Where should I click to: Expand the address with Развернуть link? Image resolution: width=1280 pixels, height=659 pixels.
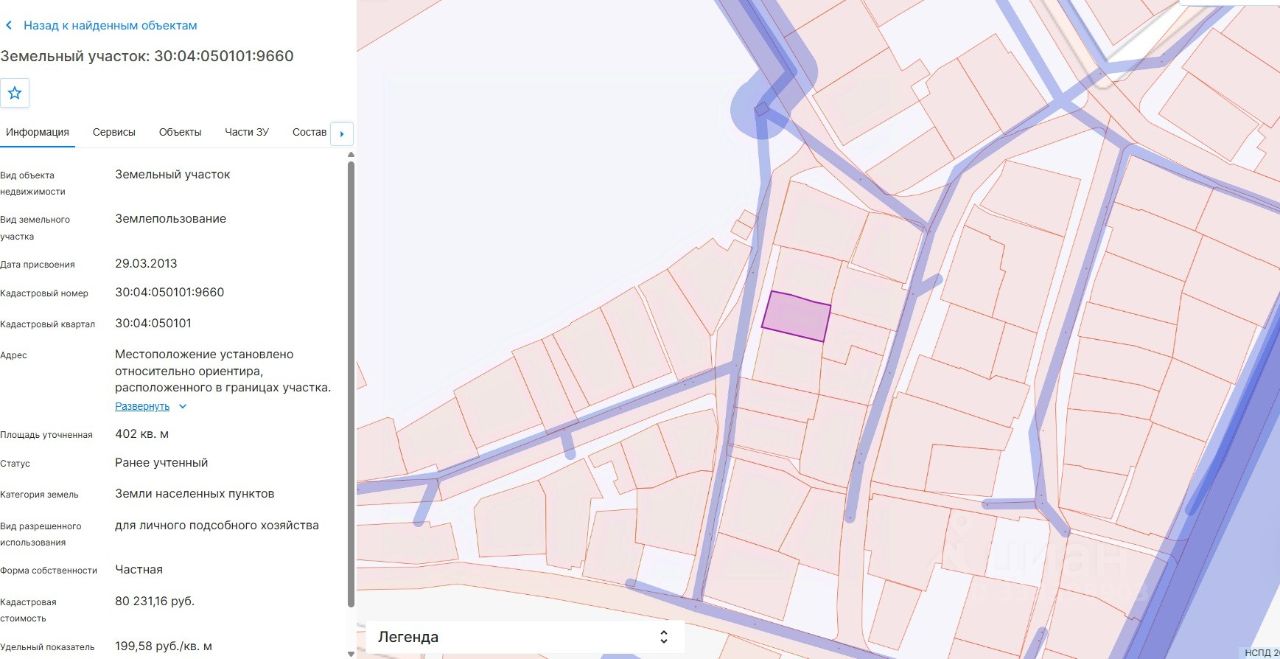click(142, 407)
